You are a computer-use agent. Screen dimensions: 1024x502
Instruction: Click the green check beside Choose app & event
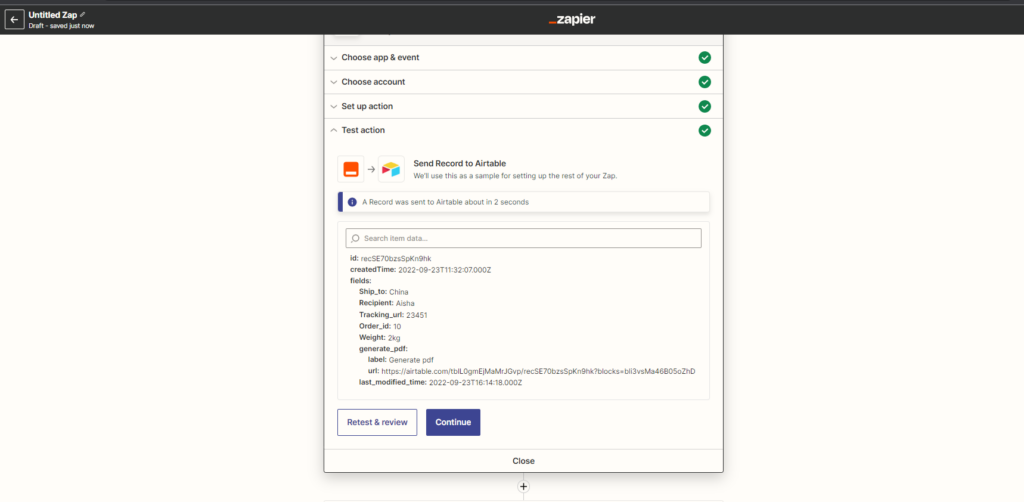[705, 57]
